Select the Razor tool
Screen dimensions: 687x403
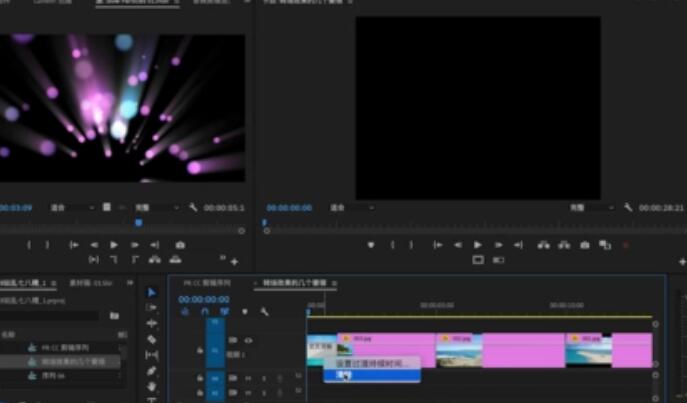pyautogui.click(x=152, y=339)
